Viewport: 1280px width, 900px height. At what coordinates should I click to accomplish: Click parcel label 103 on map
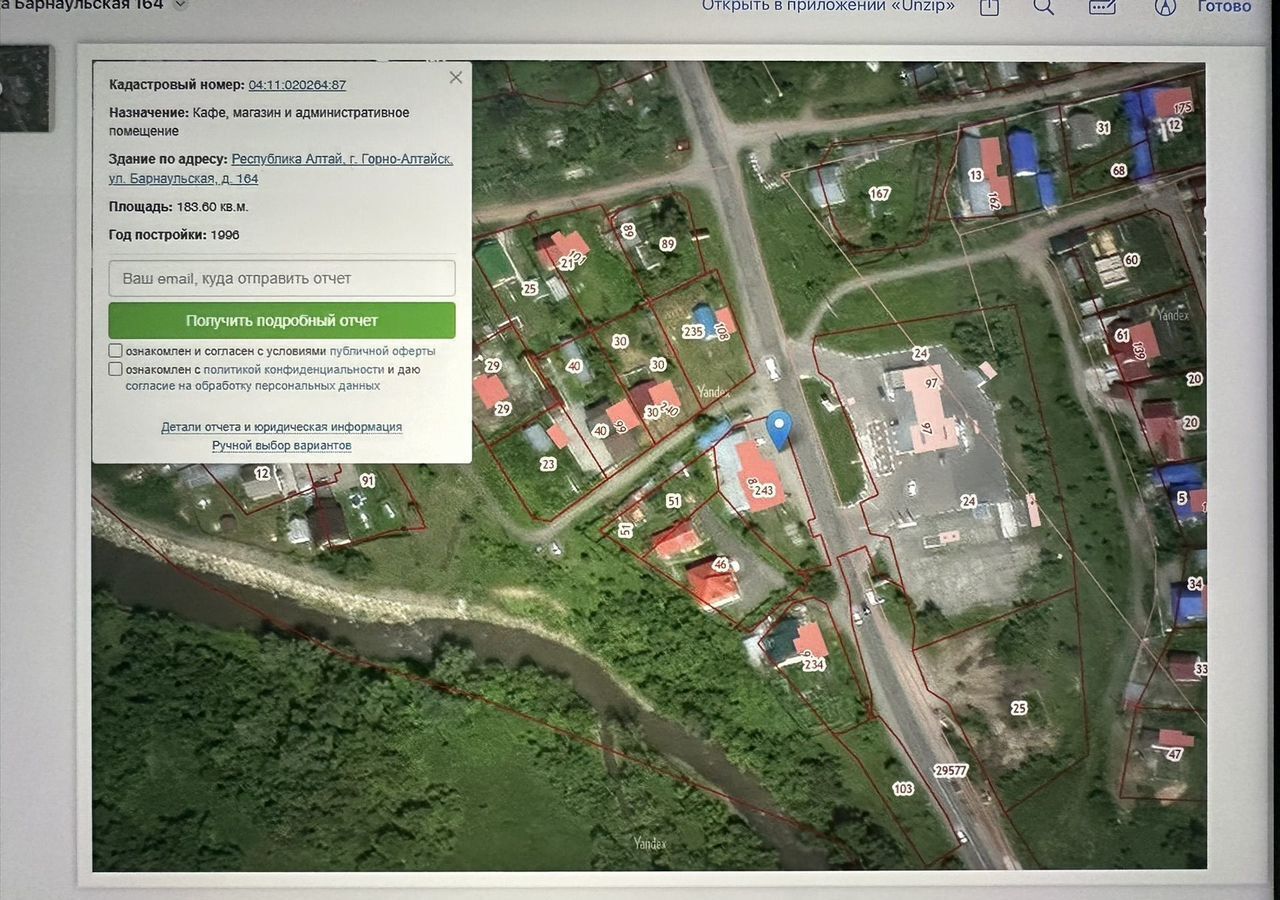point(903,789)
